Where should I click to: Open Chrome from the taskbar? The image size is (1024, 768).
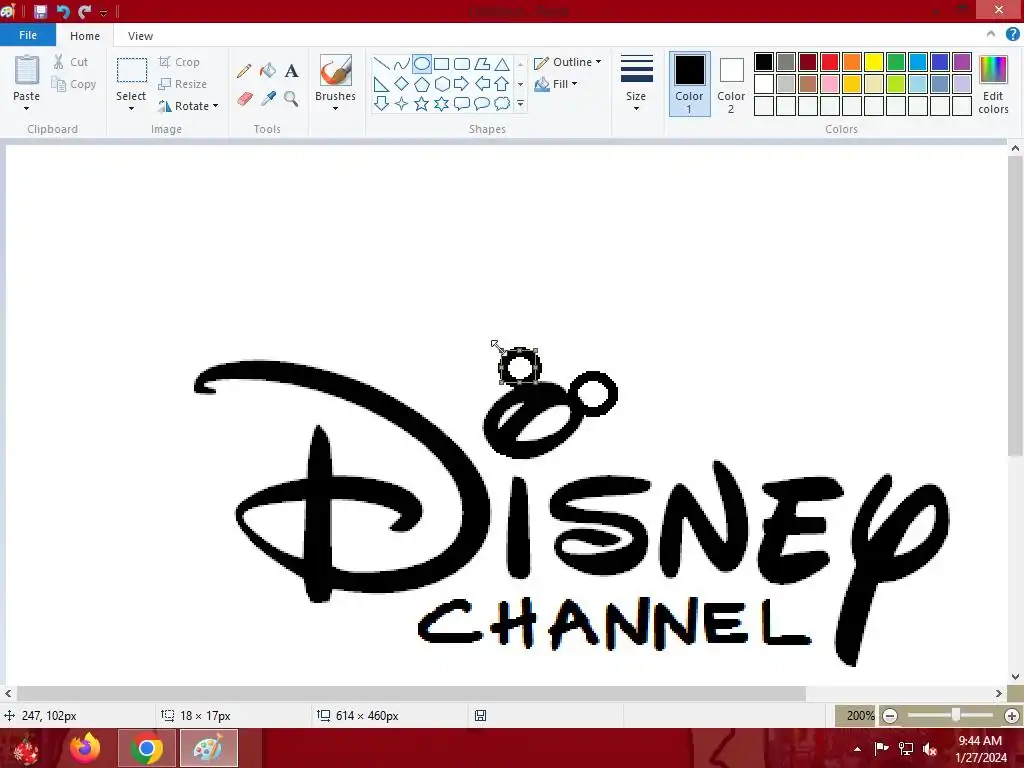pyautogui.click(x=147, y=748)
